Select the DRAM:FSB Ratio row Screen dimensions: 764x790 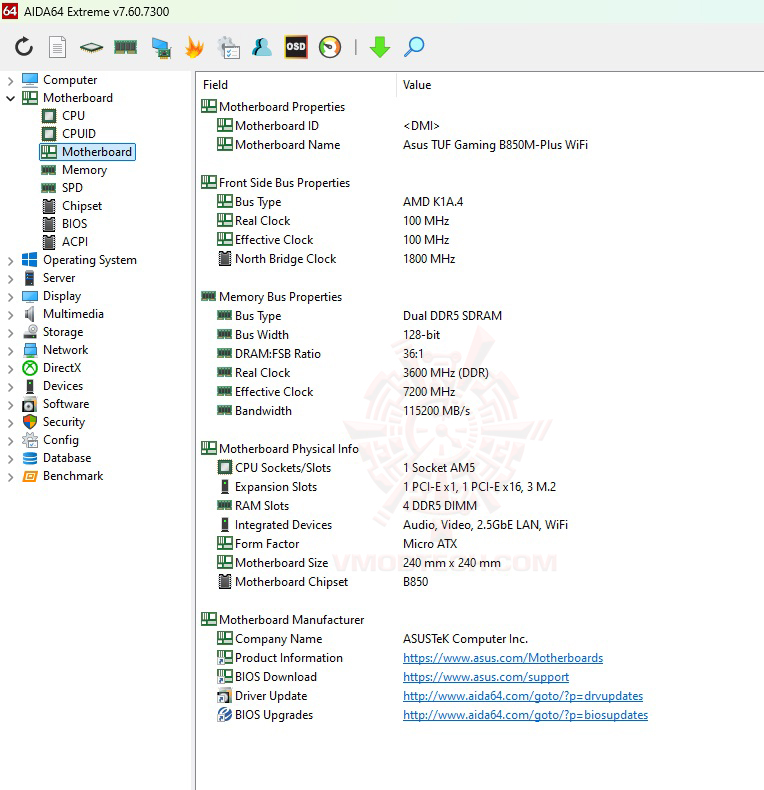(321, 354)
